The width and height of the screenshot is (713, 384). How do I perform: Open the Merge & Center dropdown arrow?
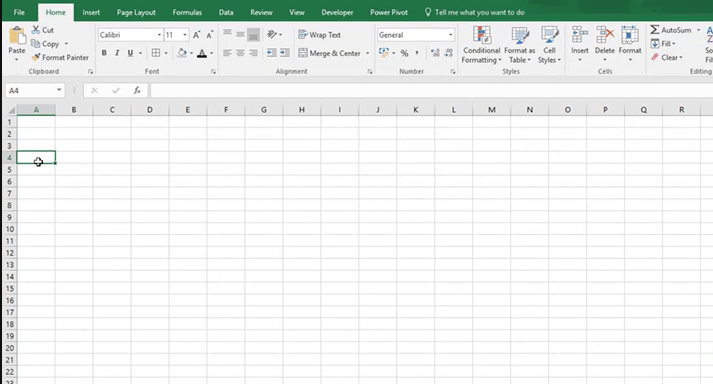367,53
